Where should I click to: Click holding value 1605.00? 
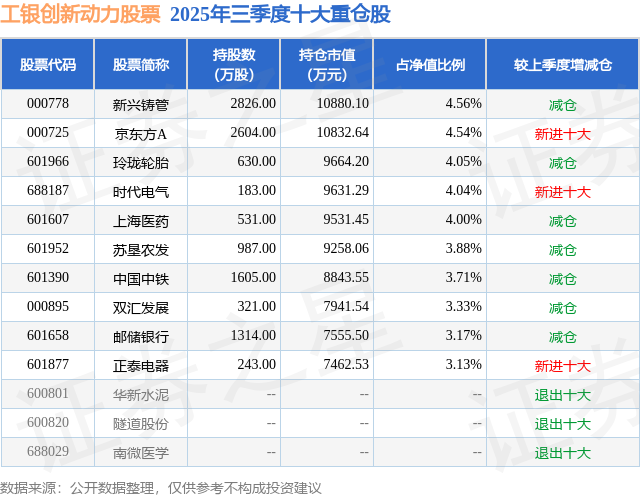coord(253,277)
